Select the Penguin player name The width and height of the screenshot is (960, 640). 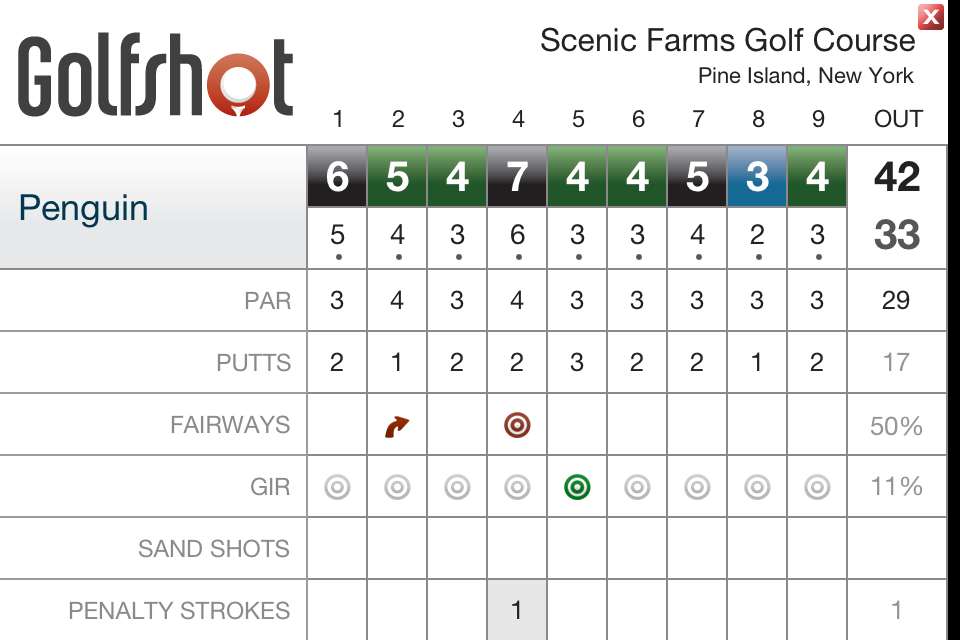[x=84, y=208]
